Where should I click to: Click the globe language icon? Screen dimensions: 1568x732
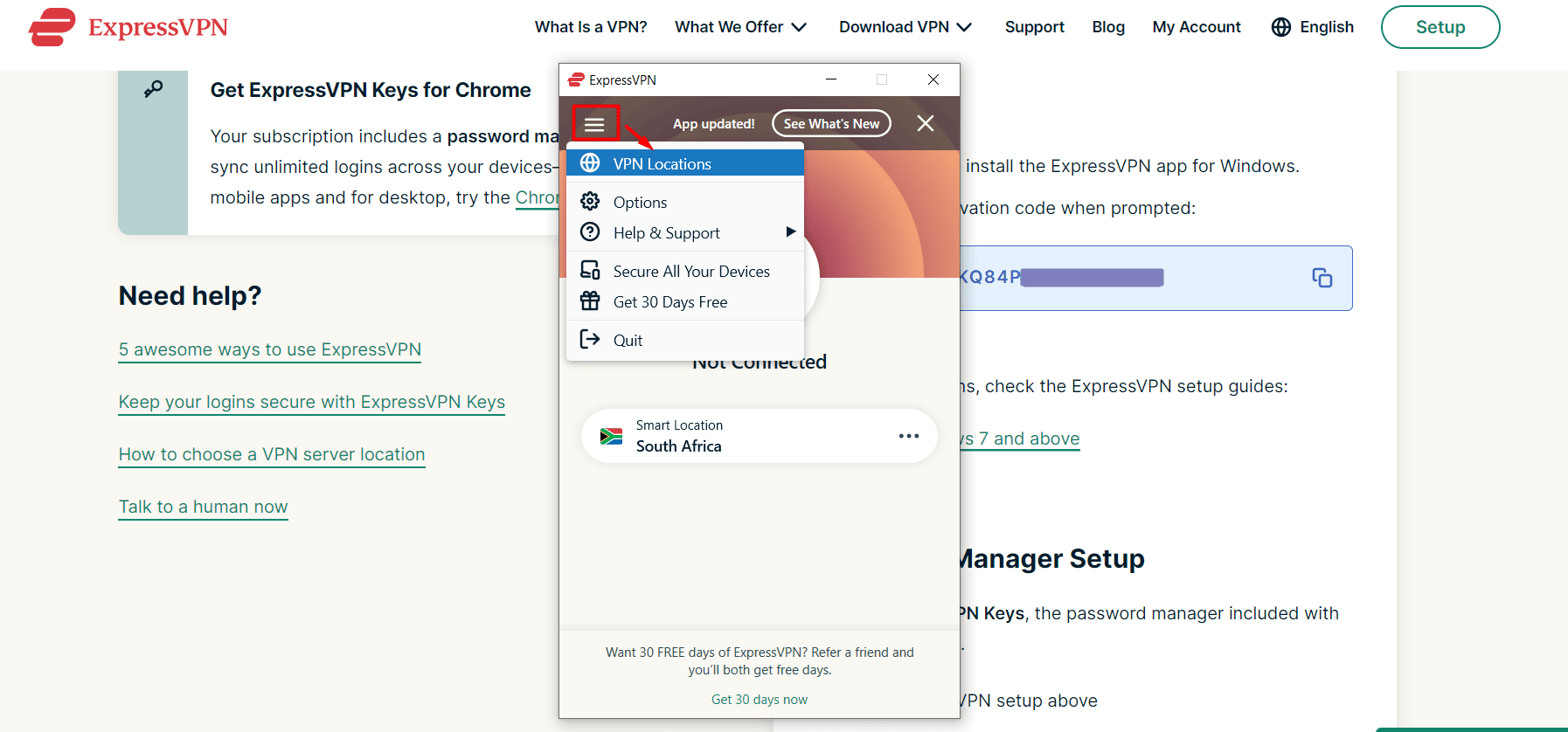click(x=1280, y=27)
